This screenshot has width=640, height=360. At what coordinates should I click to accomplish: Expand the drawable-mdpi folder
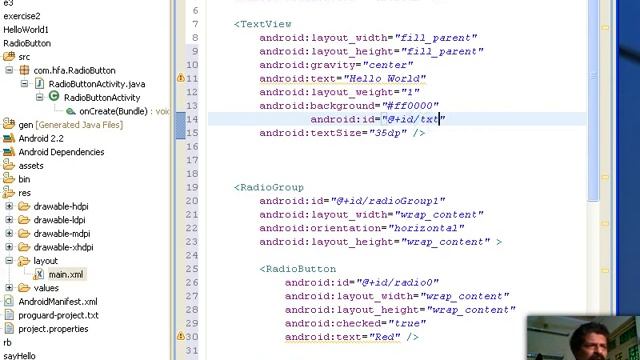coord(9,233)
